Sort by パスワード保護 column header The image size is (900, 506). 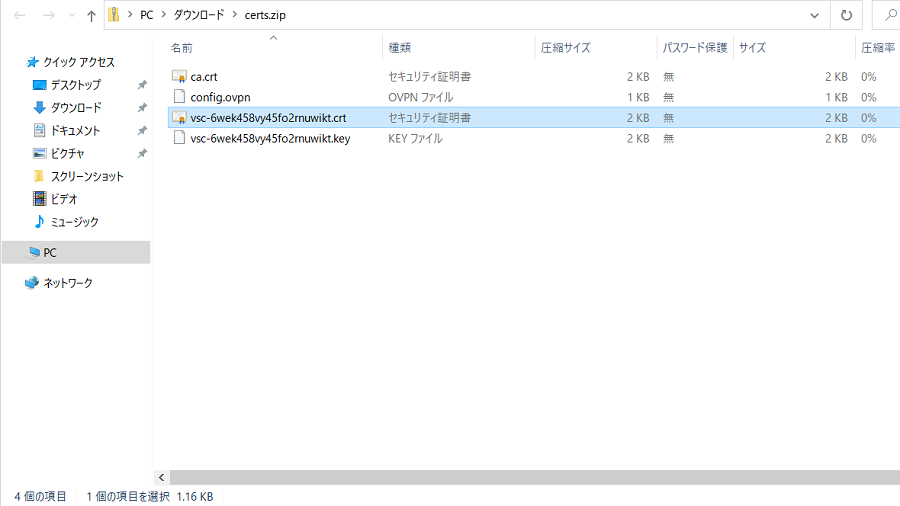point(695,48)
